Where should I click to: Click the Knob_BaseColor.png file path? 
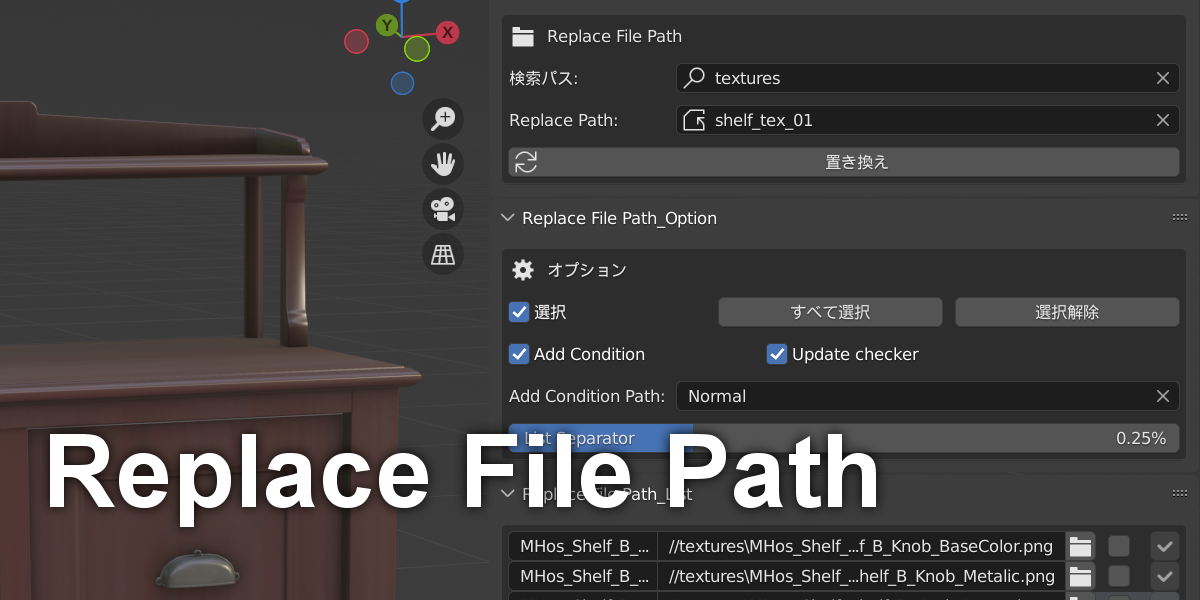861,546
